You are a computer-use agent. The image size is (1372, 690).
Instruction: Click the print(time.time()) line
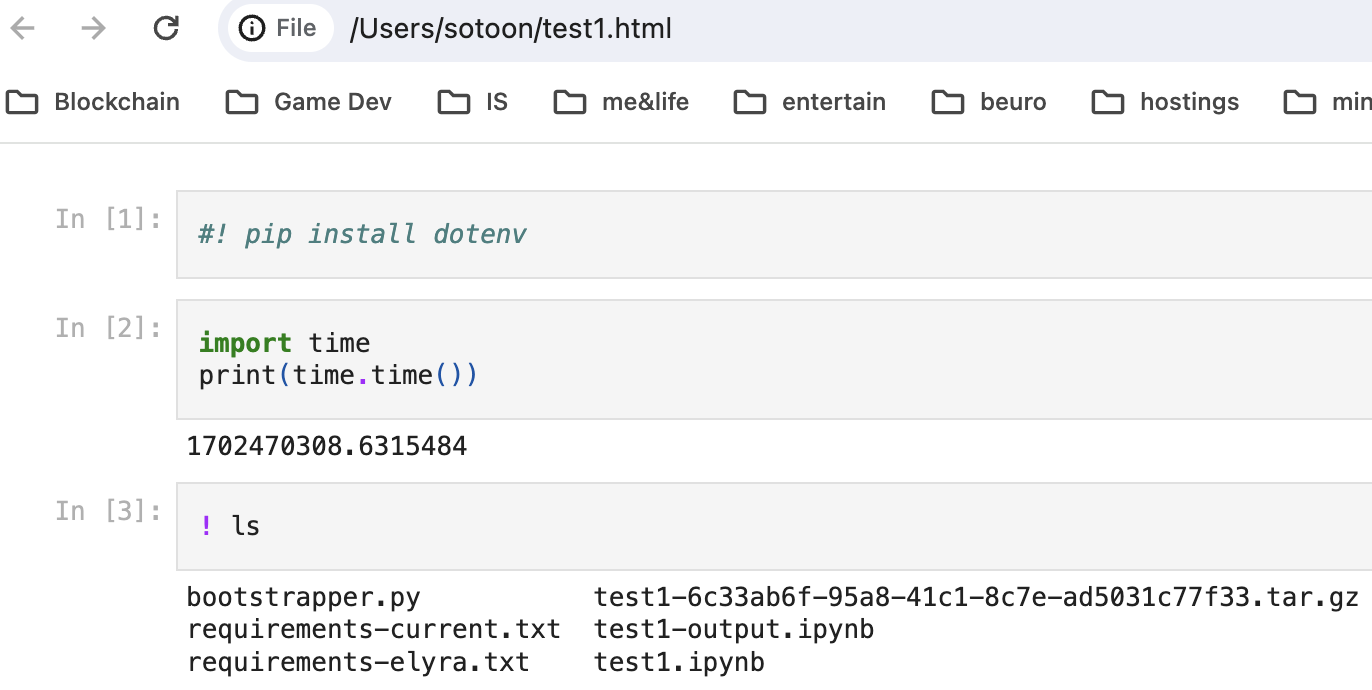click(338, 375)
